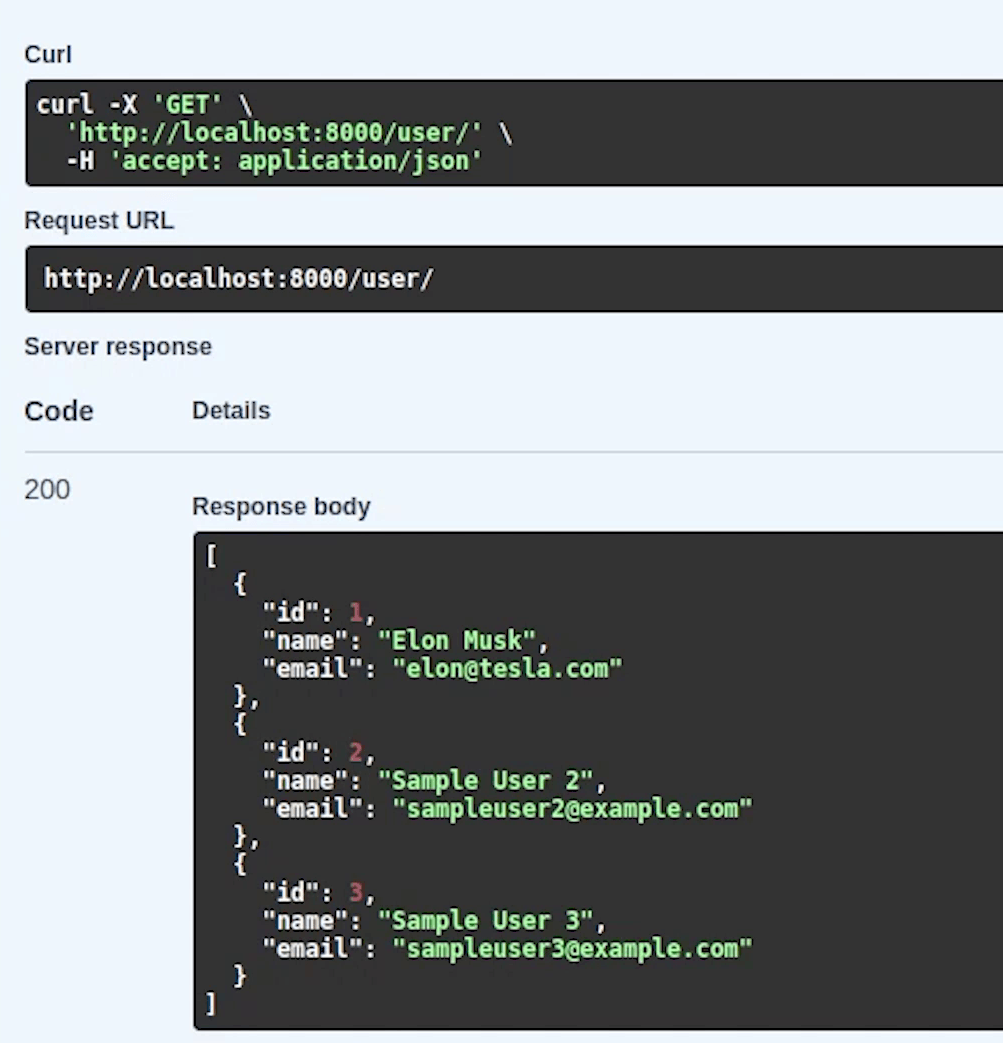Click the 200 status code
The width and height of the screenshot is (1003, 1043).
click(x=47, y=490)
